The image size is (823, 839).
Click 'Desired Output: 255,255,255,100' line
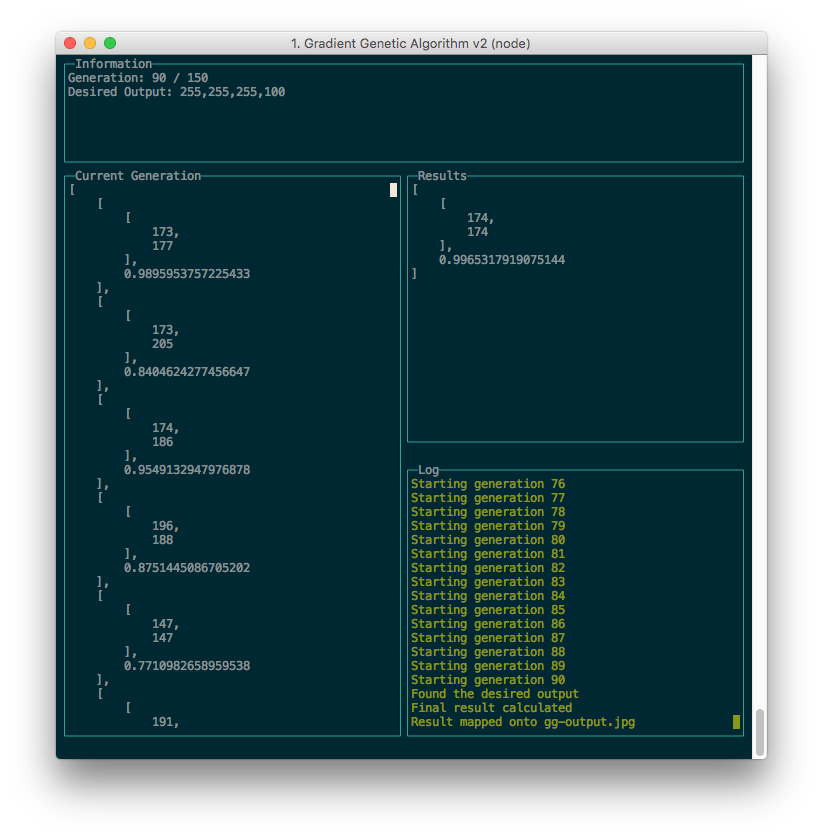pos(177,92)
